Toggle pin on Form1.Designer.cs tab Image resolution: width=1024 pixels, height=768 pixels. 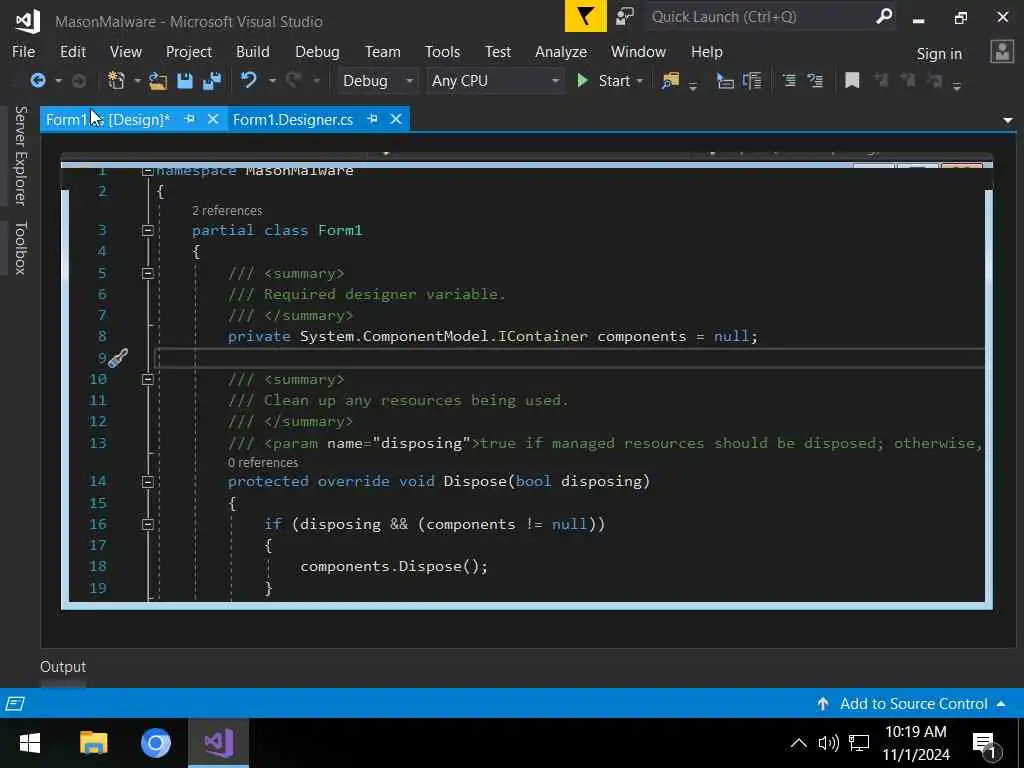tap(372, 119)
